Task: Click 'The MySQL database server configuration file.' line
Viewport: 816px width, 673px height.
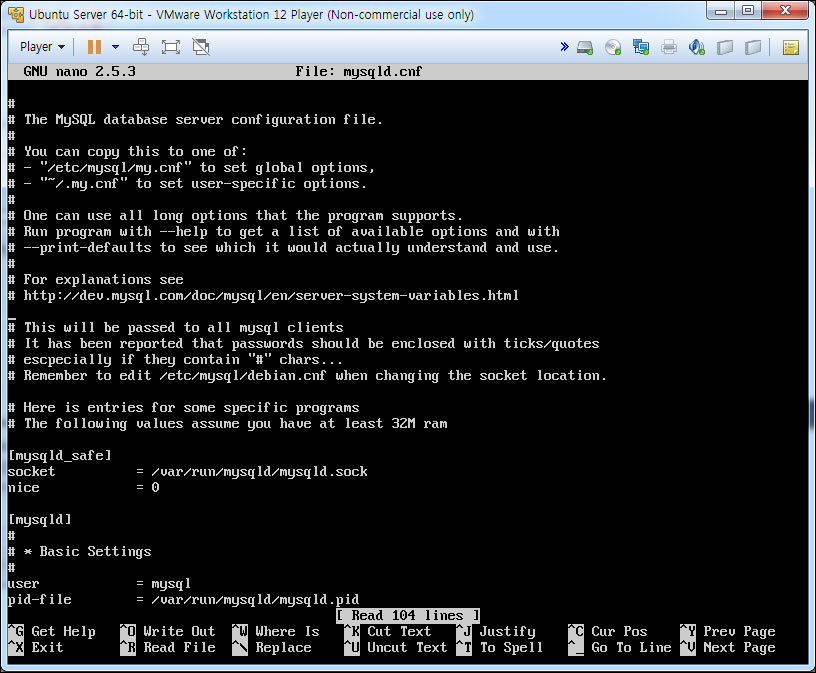Action: pyautogui.click(x=195, y=120)
